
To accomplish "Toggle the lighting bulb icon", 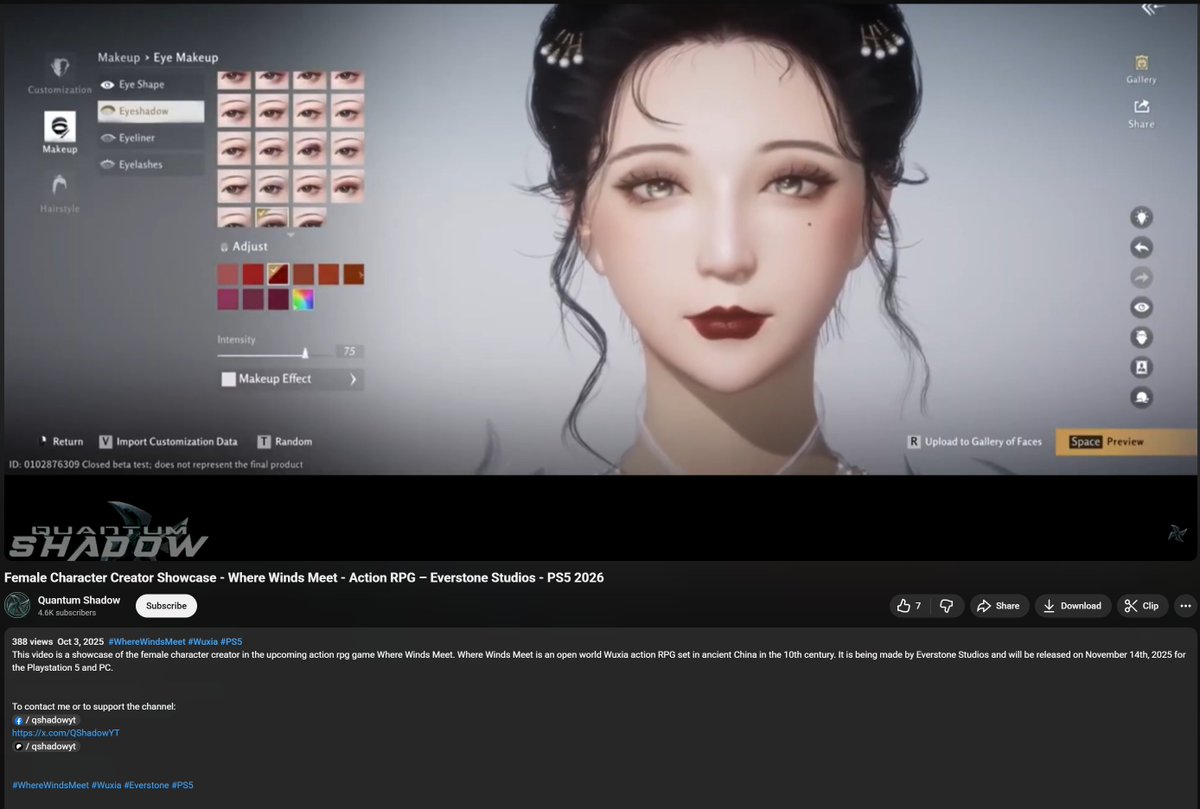I will (1141, 217).
